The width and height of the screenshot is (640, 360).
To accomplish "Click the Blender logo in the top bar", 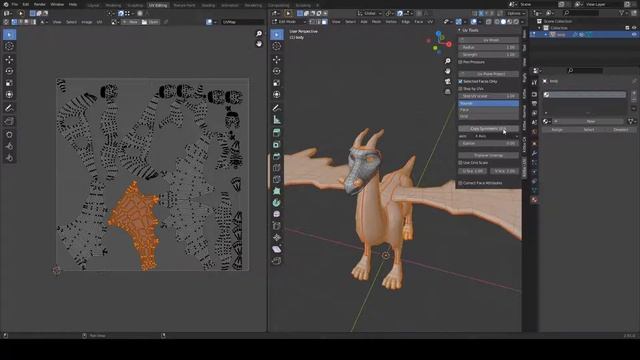I will tap(6, 4).
